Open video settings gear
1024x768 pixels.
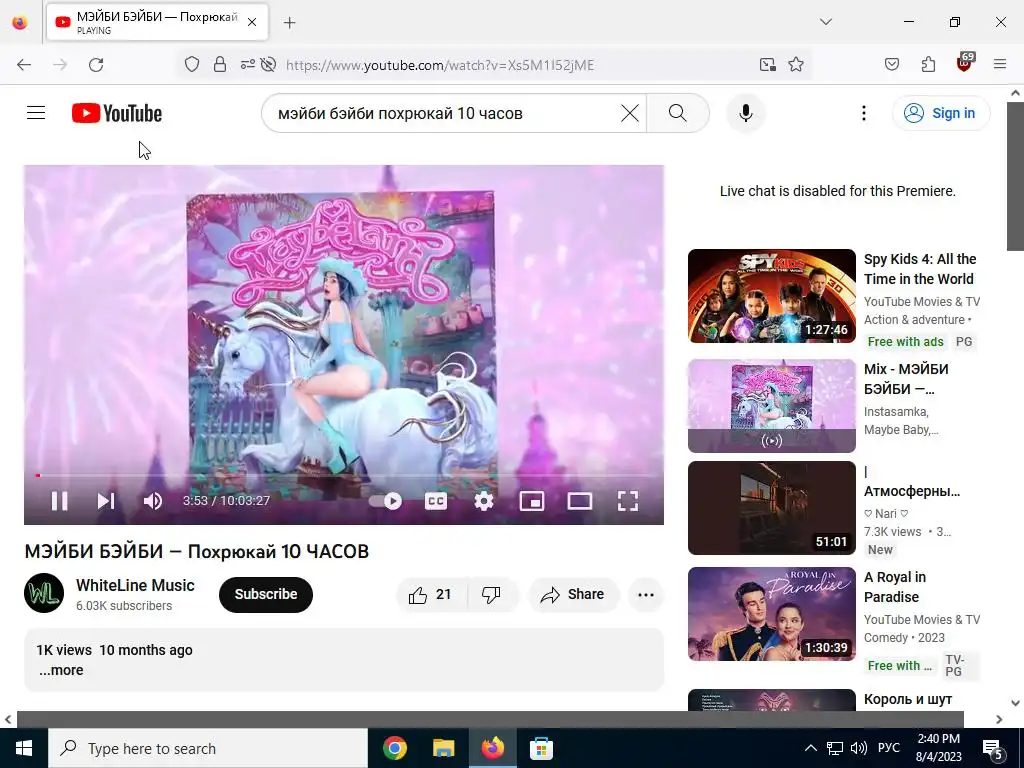coord(484,501)
